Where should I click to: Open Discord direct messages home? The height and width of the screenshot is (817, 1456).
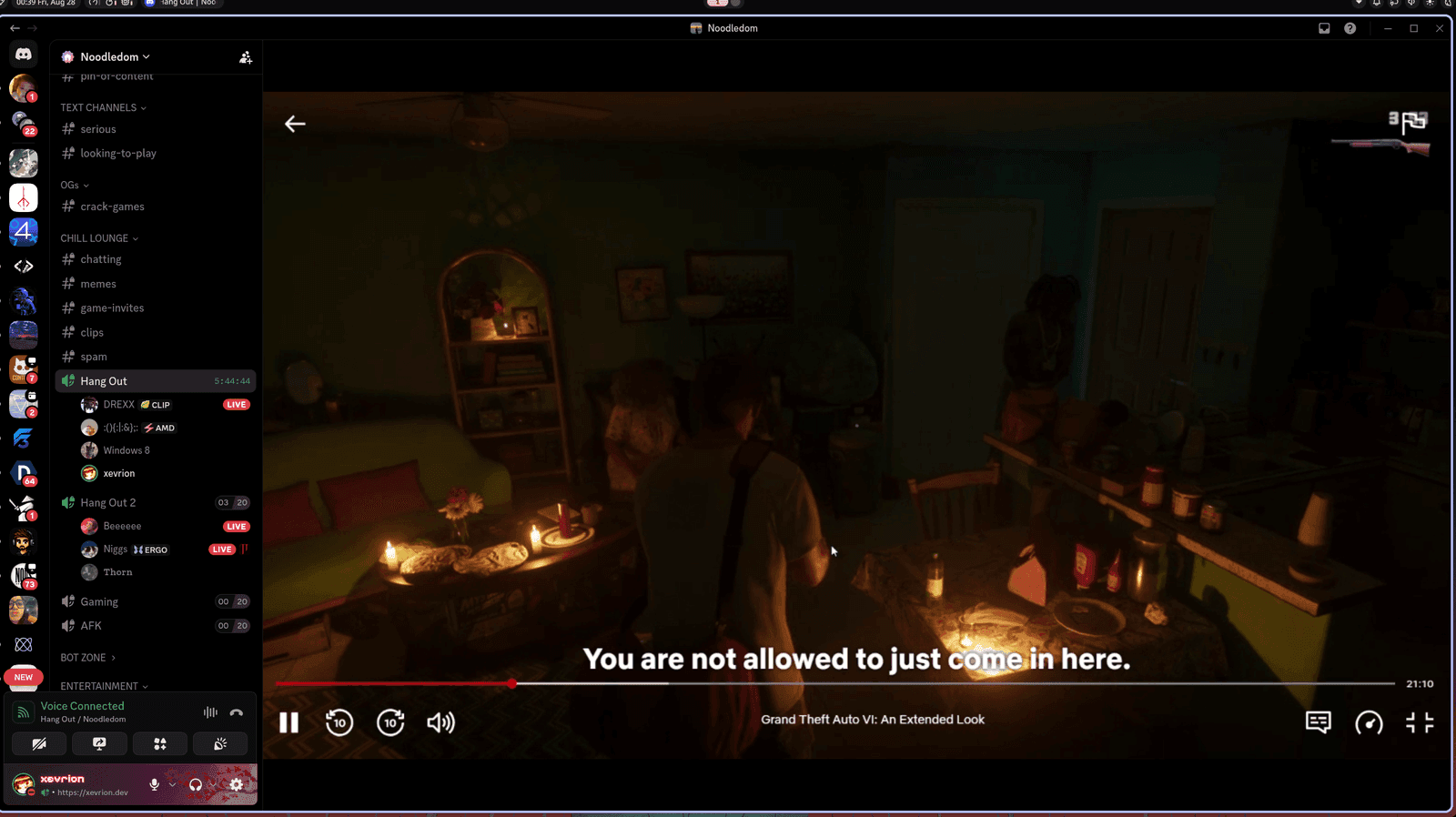24,55
